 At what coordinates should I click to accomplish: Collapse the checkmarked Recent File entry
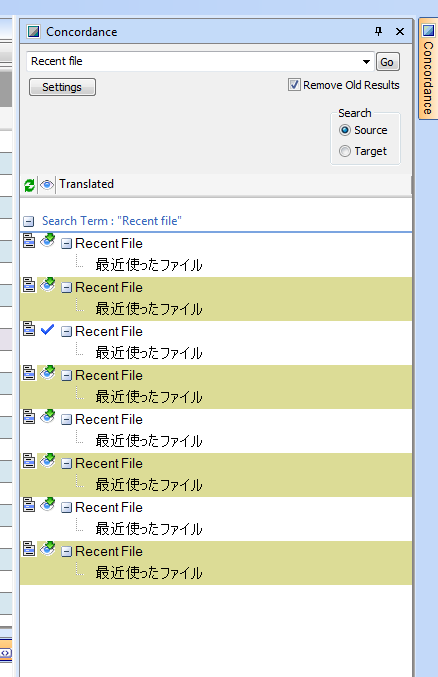[x=66, y=332]
